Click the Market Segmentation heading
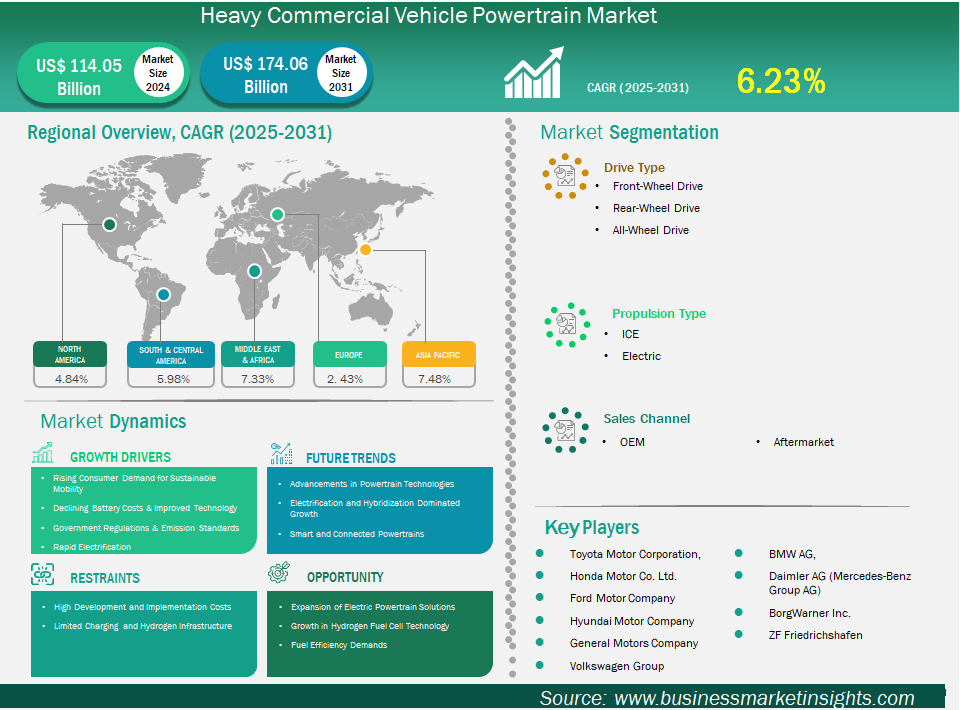The image size is (960, 710). click(629, 132)
